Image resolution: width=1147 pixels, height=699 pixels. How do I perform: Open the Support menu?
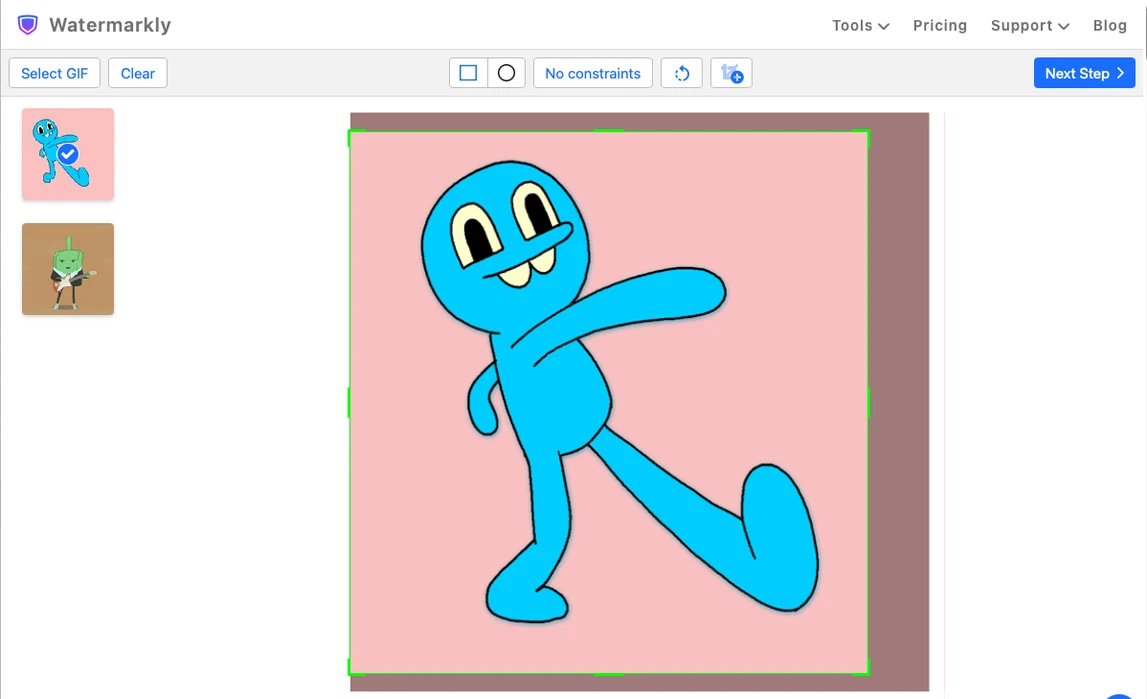click(x=1029, y=26)
